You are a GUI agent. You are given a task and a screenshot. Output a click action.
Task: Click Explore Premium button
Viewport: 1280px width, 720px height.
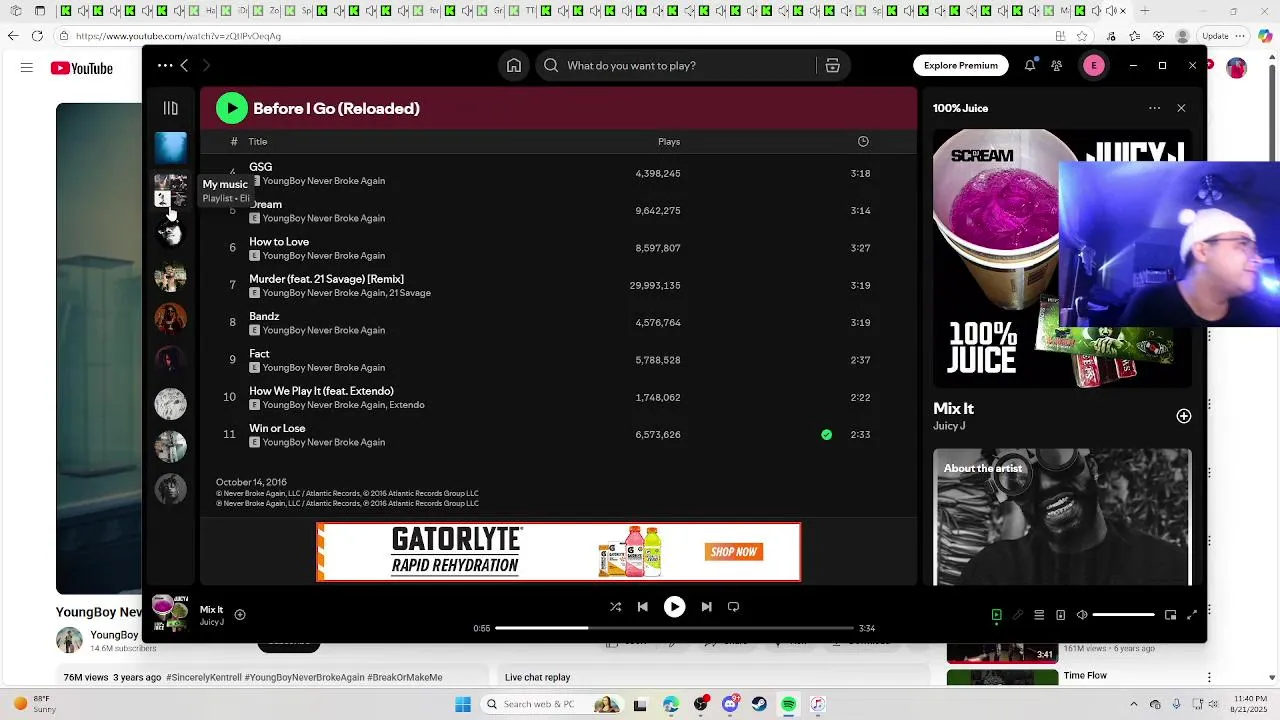961,65
